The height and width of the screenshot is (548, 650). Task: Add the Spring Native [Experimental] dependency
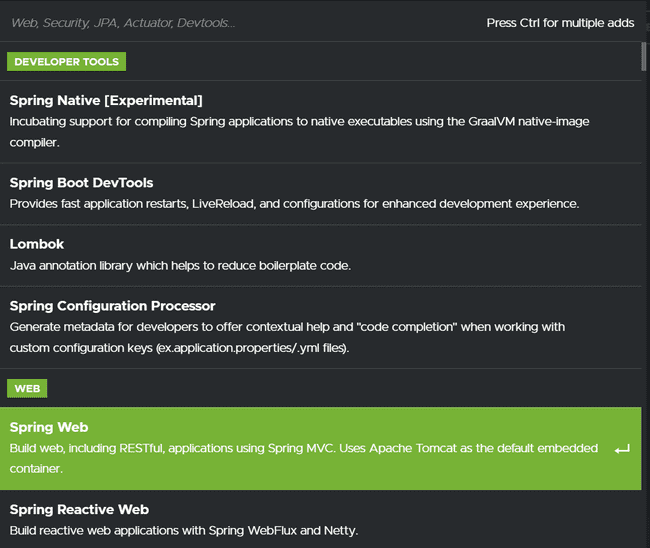320,121
